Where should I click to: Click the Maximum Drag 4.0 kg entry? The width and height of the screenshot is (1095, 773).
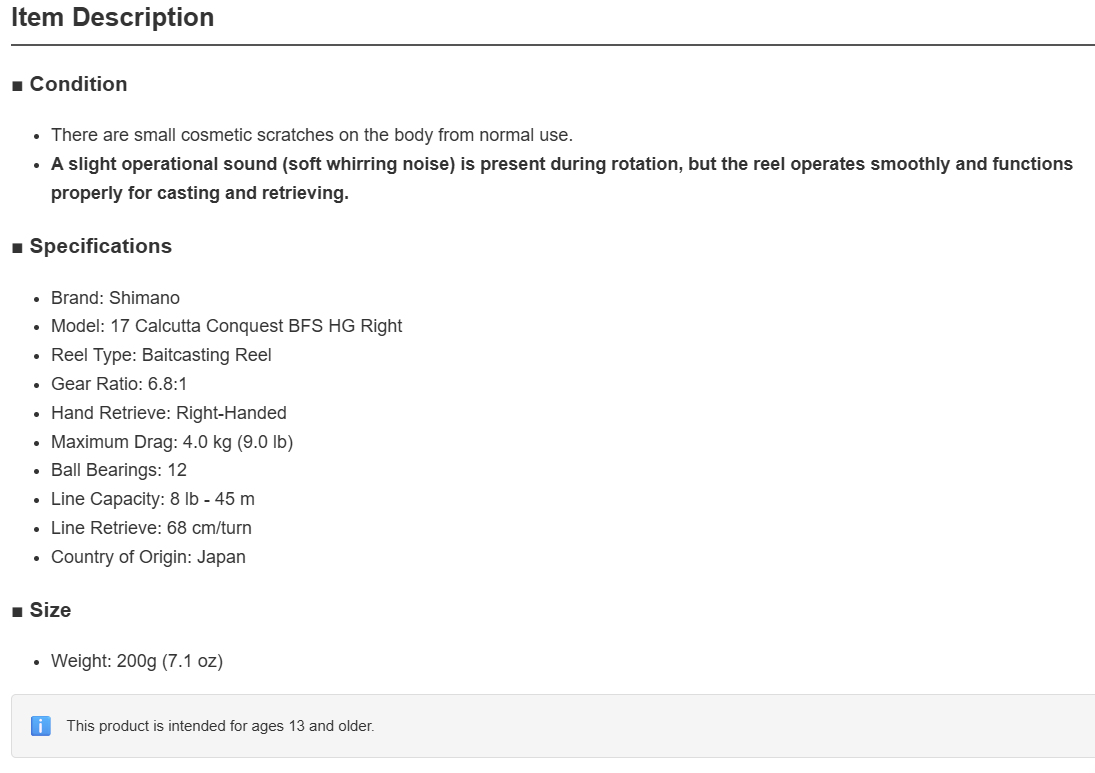172,442
